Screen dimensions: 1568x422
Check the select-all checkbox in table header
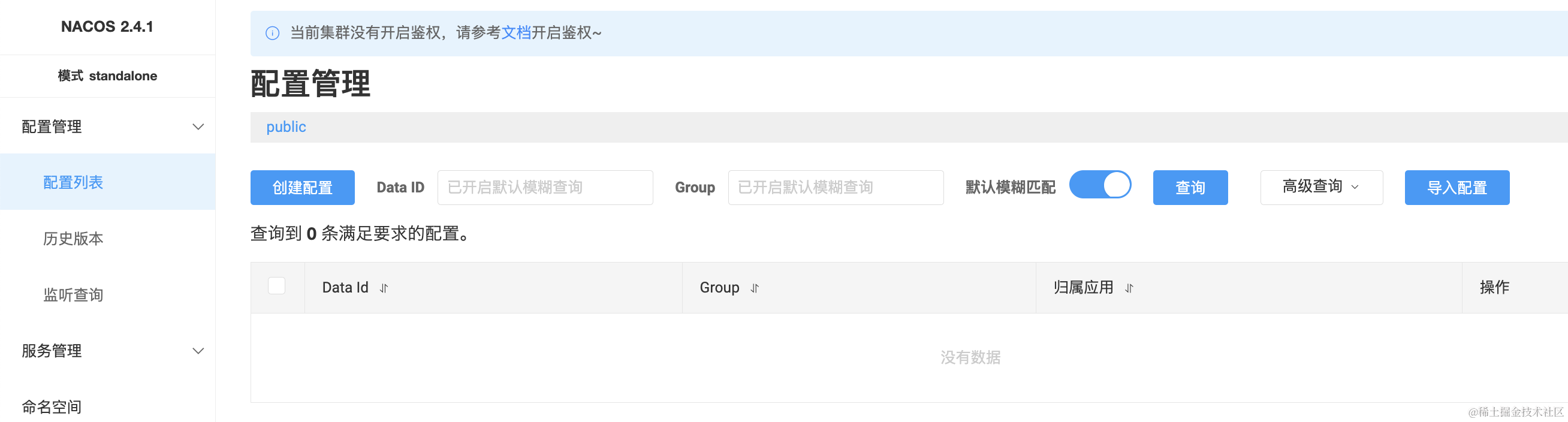(277, 285)
